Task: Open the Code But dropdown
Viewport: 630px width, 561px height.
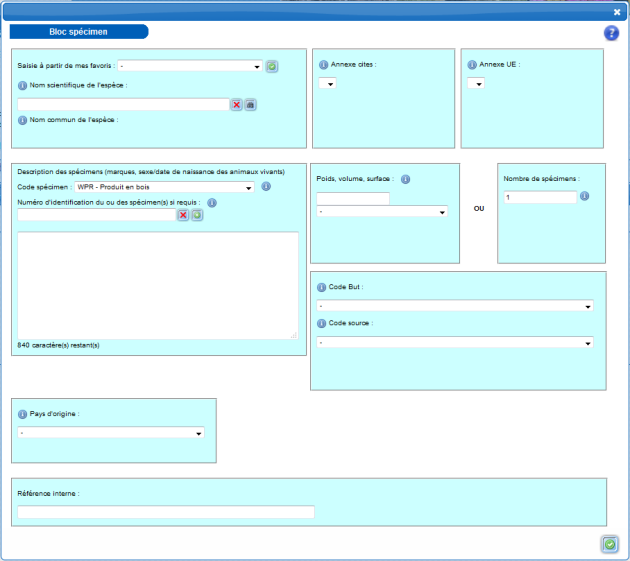Action: click(455, 306)
